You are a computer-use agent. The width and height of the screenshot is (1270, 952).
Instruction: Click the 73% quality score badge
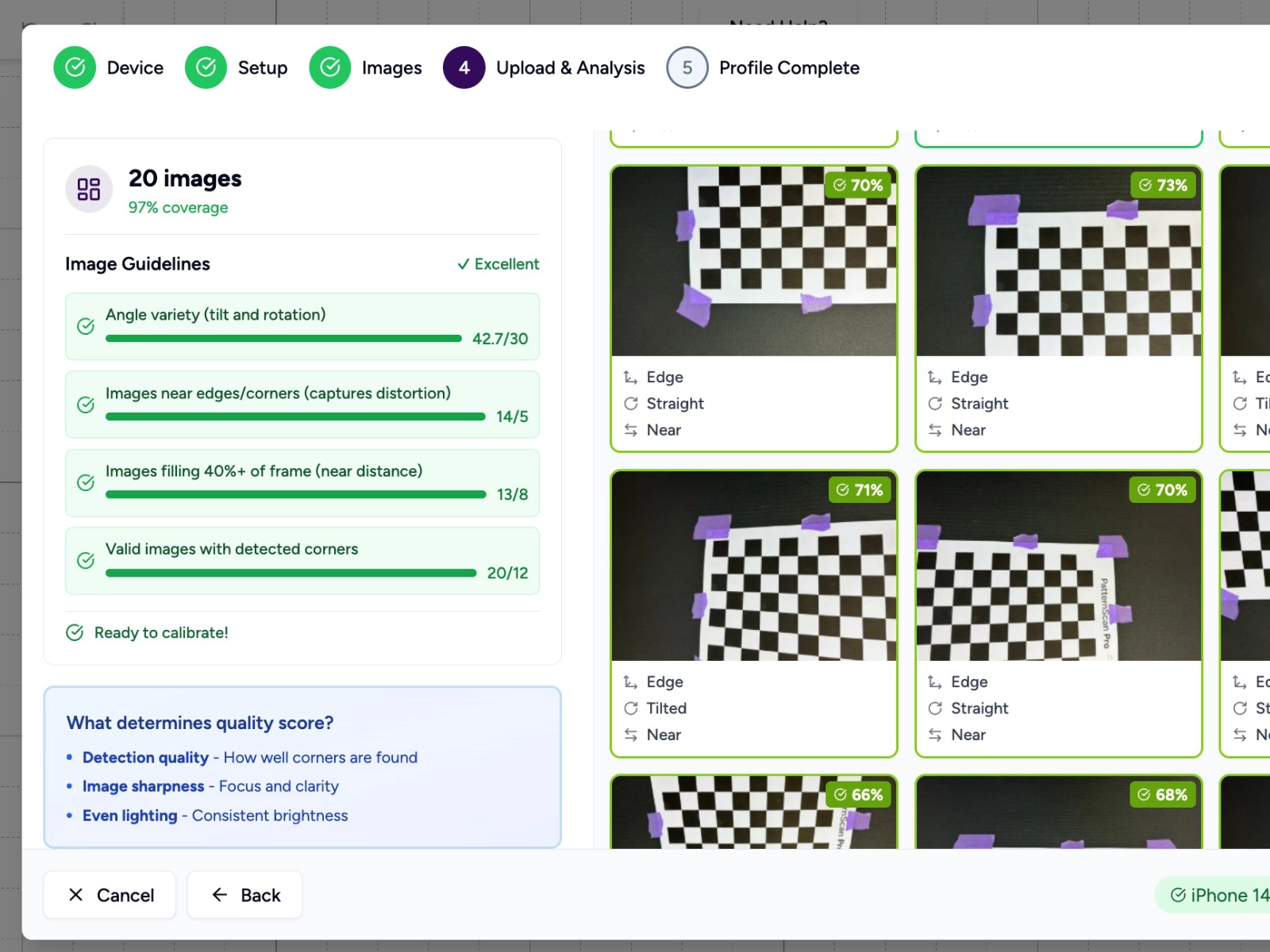pyautogui.click(x=1163, y=185)
